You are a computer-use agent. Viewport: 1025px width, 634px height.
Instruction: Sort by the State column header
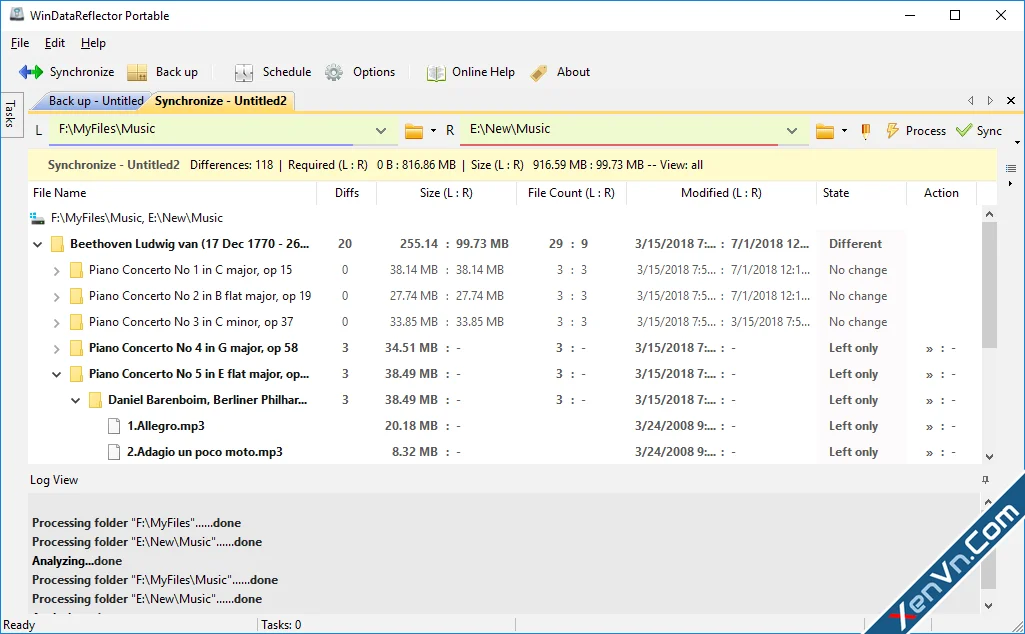point(861,193)
